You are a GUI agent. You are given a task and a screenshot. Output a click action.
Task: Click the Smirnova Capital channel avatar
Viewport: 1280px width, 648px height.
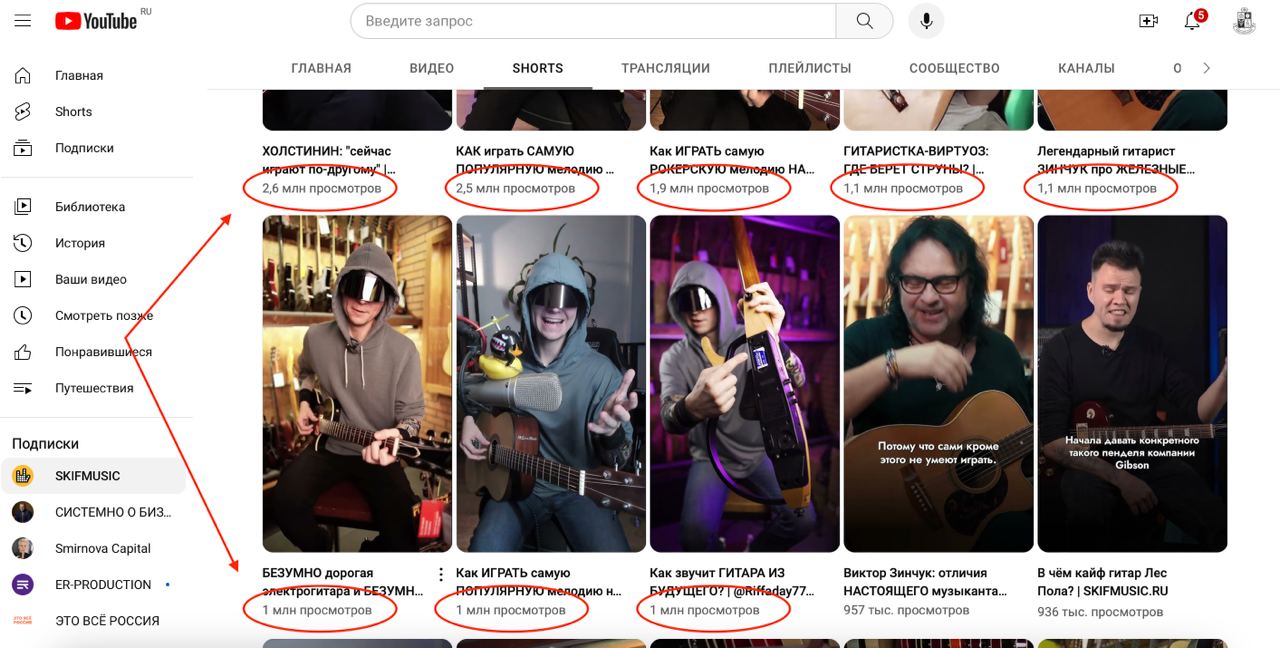22,548
